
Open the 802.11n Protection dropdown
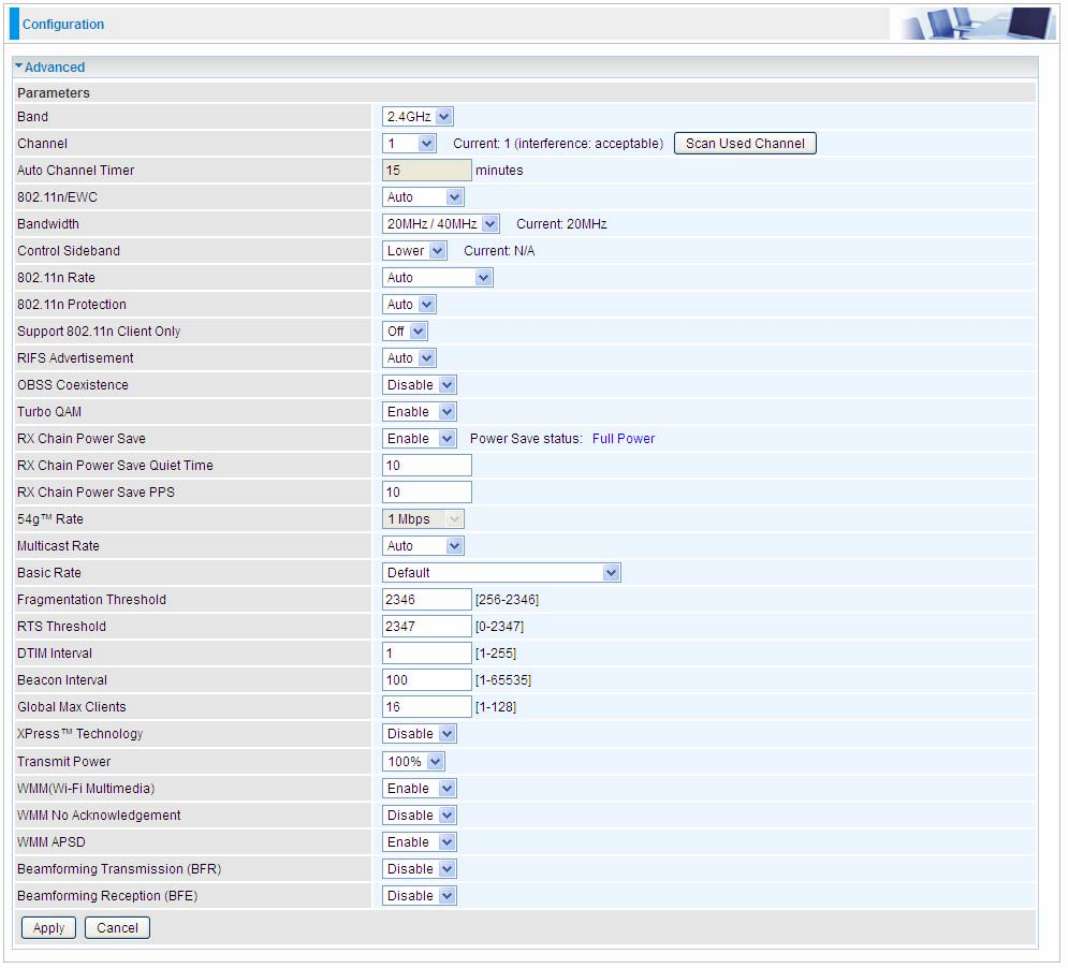tap(410, 305)
